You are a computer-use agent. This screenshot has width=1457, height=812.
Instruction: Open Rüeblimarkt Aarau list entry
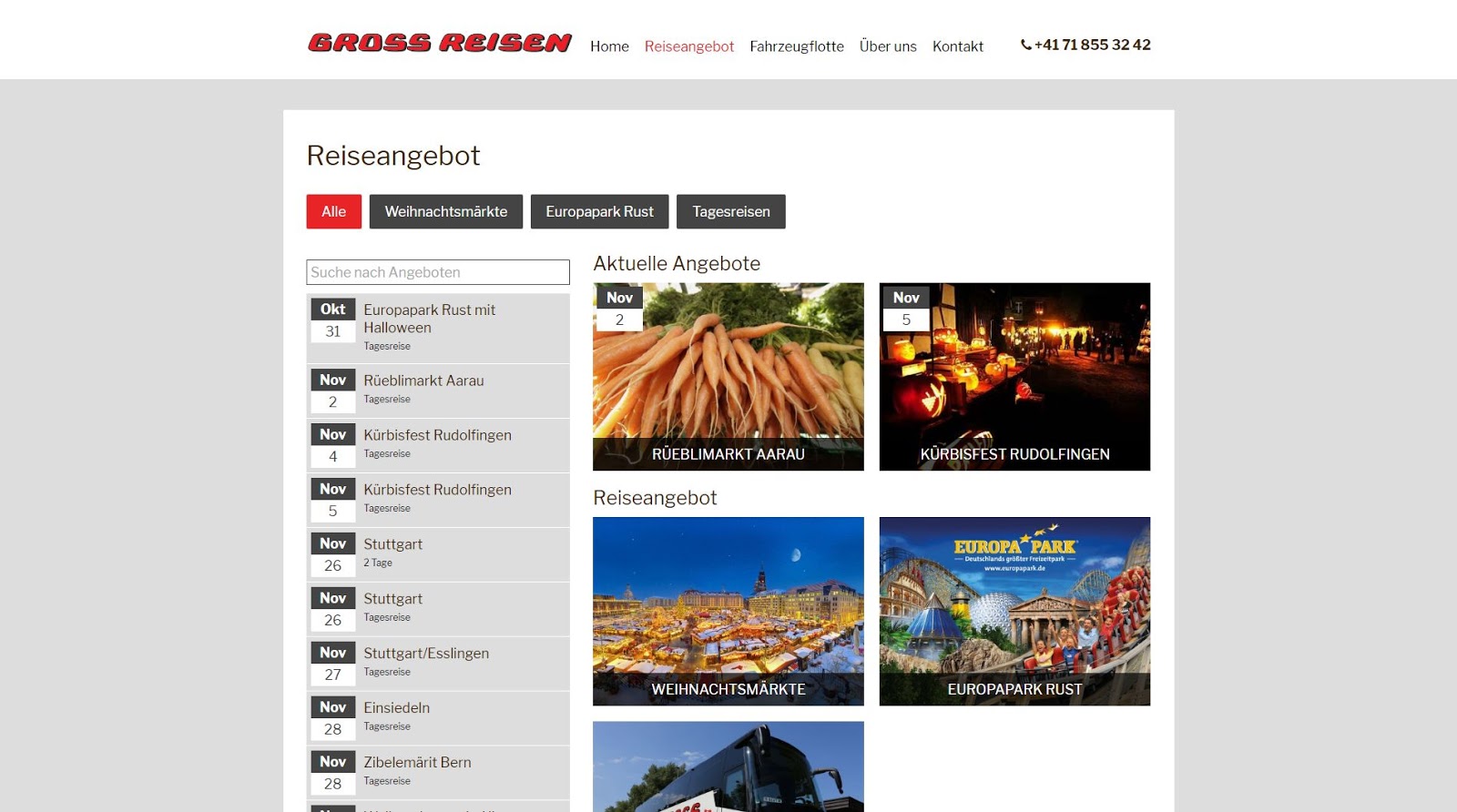[438, 391]
